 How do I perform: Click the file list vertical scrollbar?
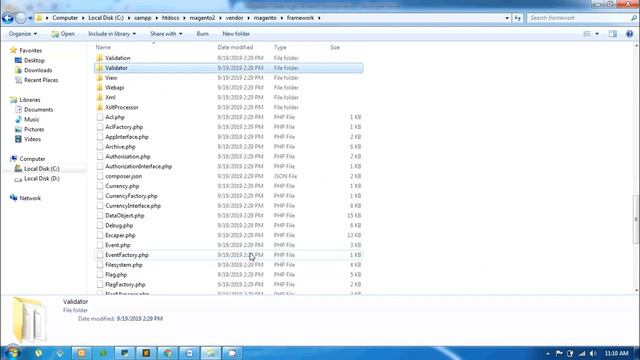tap(636, 220)
